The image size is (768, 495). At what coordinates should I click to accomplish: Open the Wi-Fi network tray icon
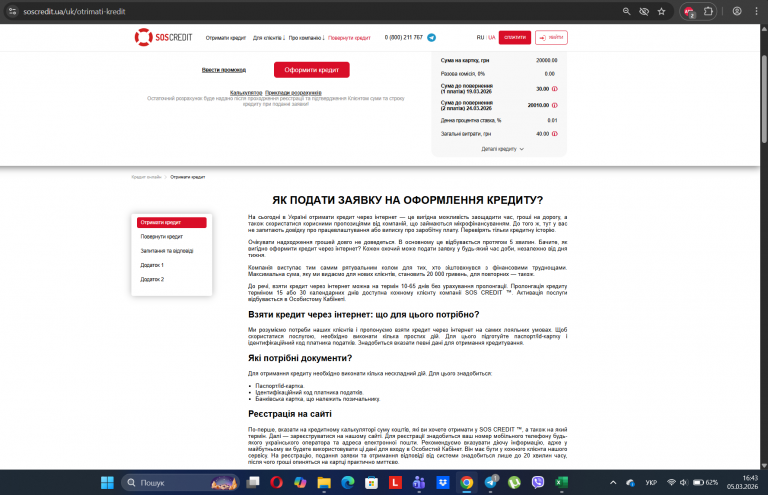tap(672, 483)
